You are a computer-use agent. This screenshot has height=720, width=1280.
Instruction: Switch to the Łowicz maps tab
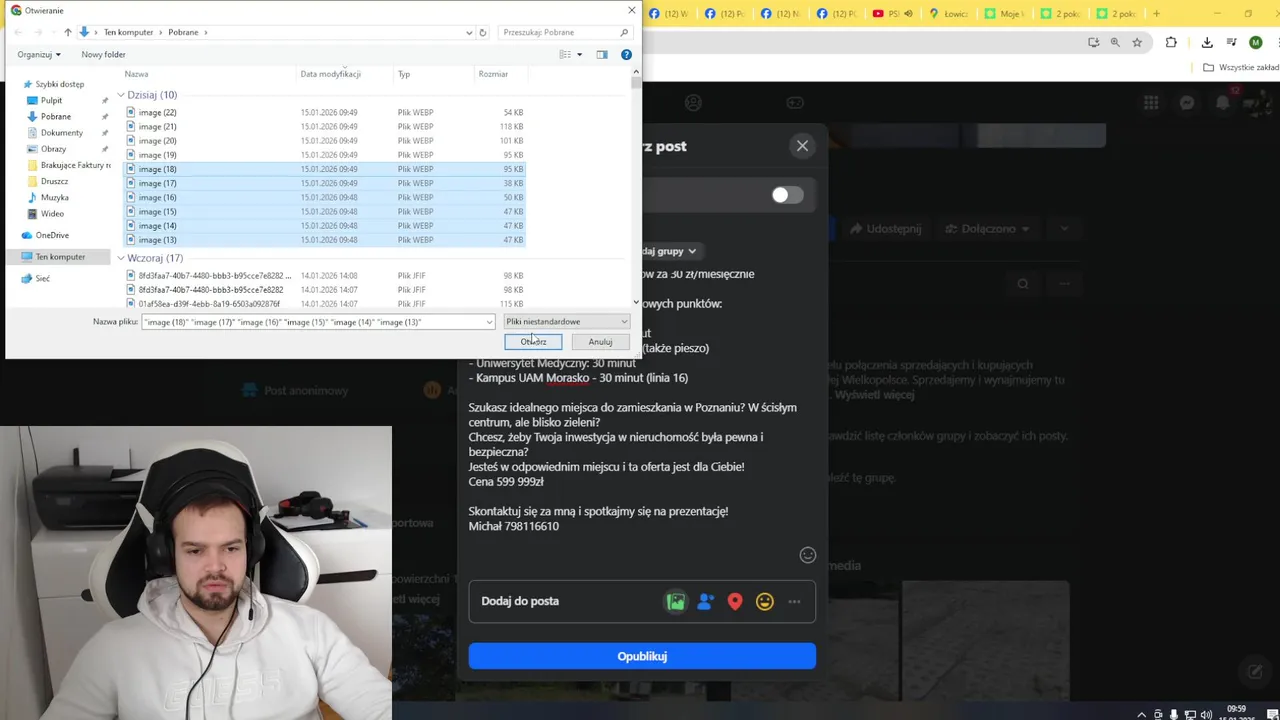[x=947, y=13]
